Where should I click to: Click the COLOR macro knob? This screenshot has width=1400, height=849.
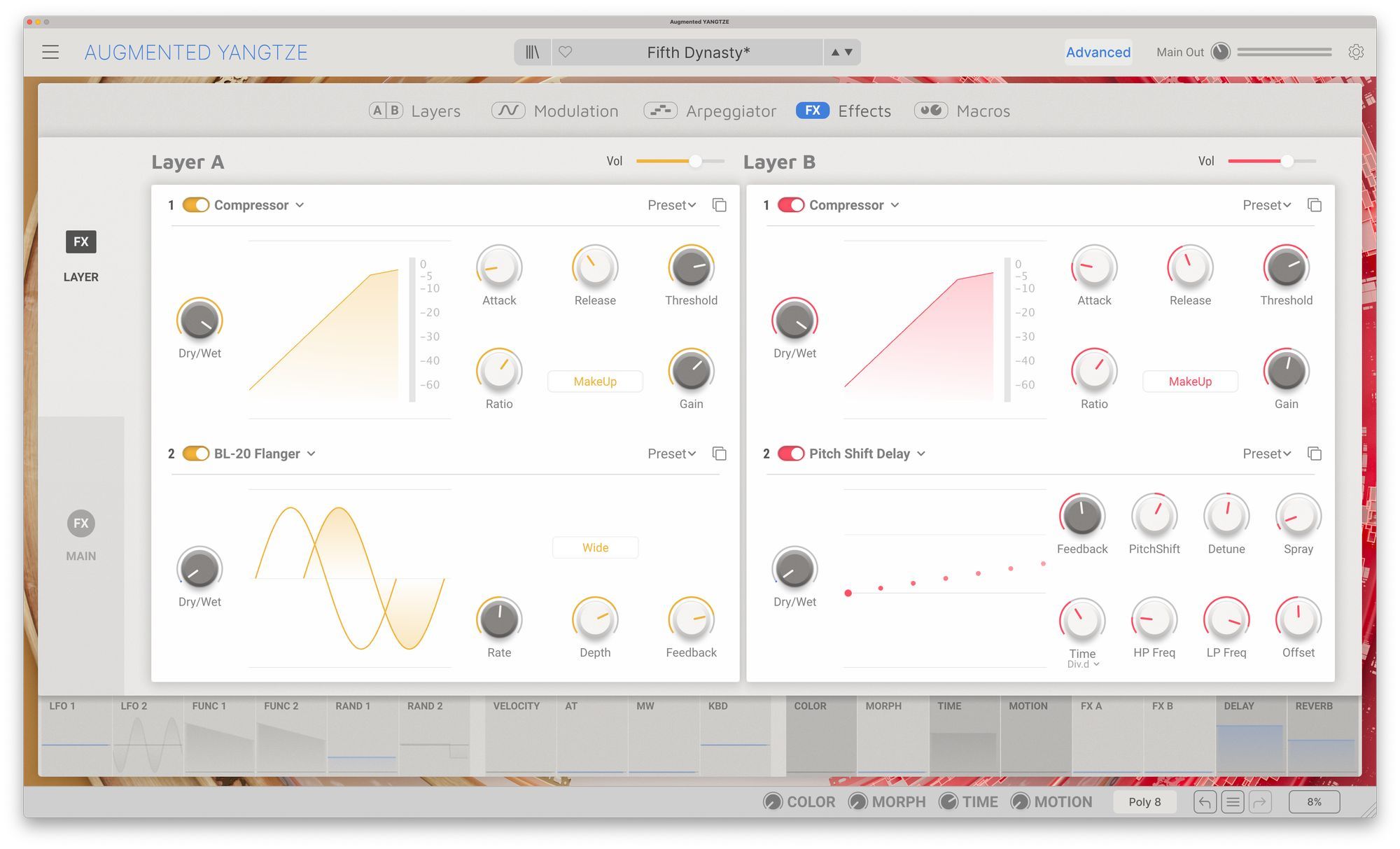tap(773, 801)
